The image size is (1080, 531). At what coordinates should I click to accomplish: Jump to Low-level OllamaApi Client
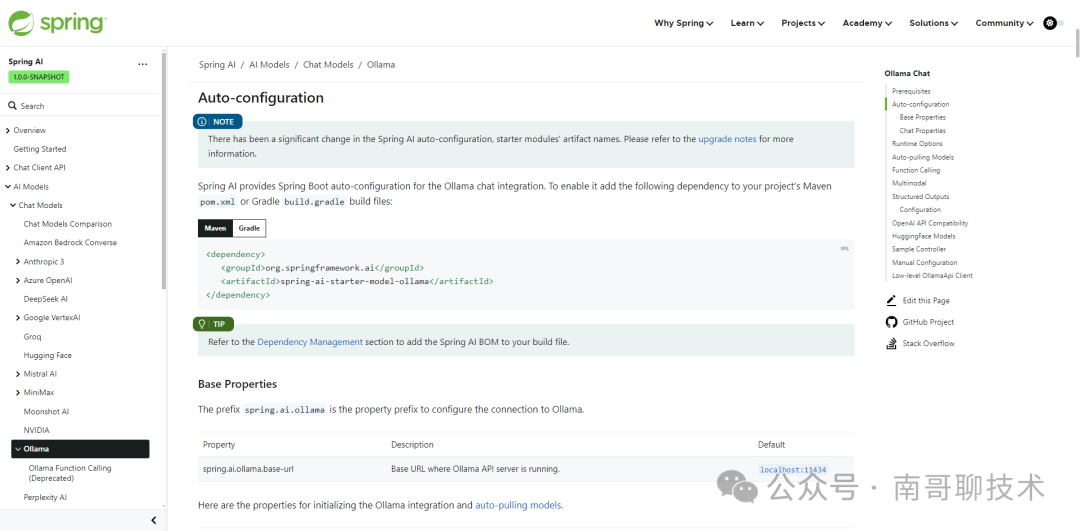click(932, 275)
